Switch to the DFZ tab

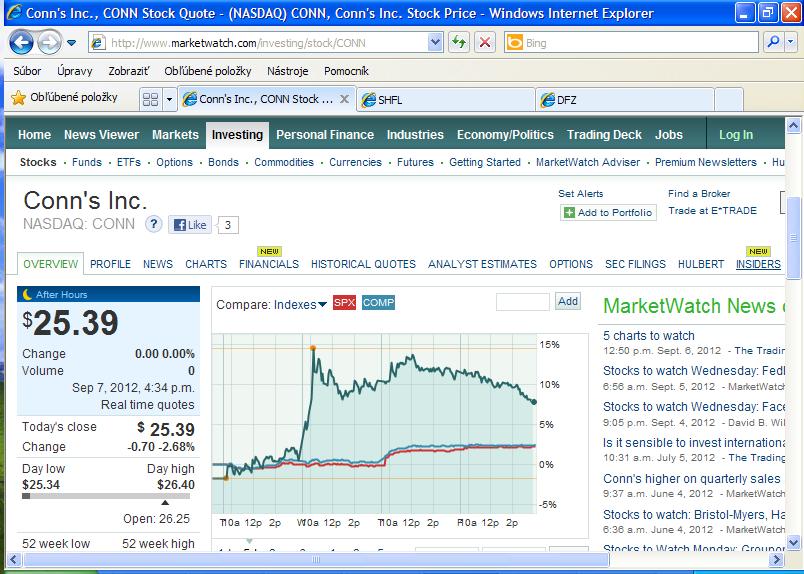click(625, 100)
